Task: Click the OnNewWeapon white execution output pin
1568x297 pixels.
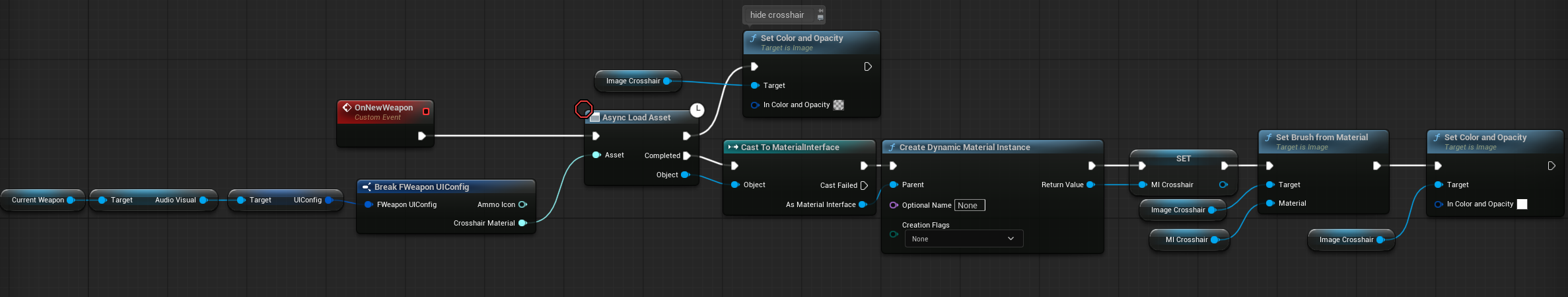Action: (x=421, y=136)
